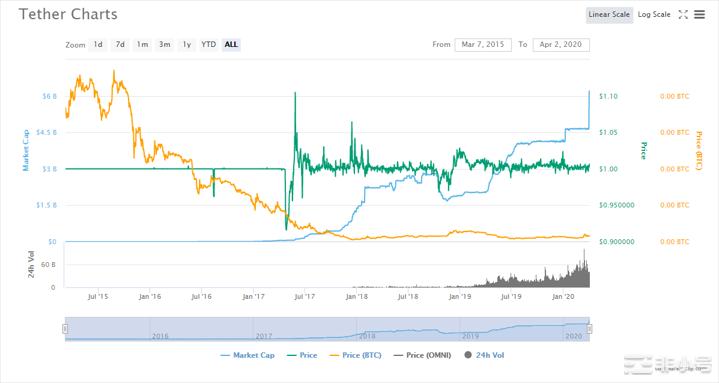The width and height of the screenshot is (719, 383).
Task: Set zoom to 1d
Action: point(98,44)
